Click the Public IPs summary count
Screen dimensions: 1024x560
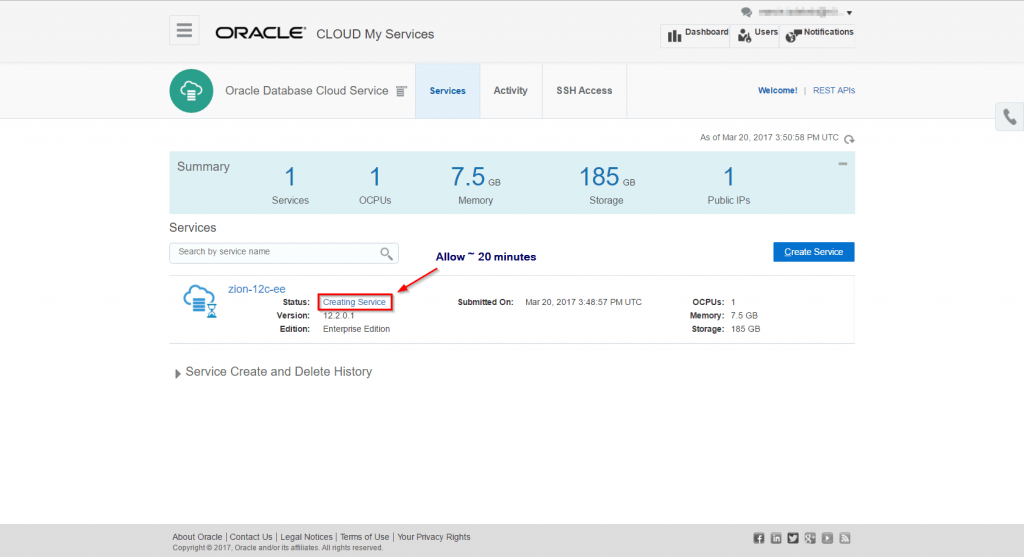click(x=729, y=177)
